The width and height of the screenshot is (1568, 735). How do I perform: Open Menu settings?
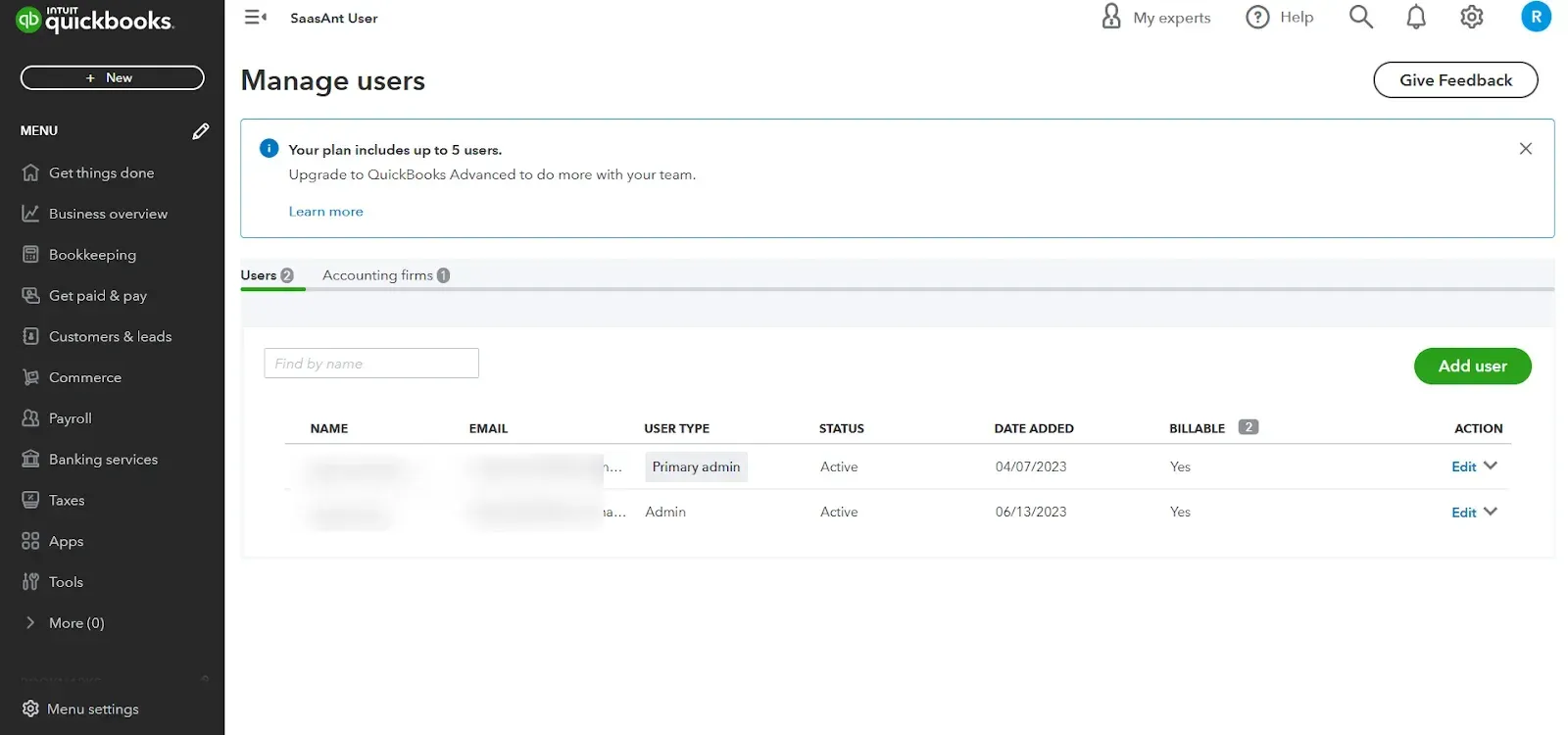(92, 709)
